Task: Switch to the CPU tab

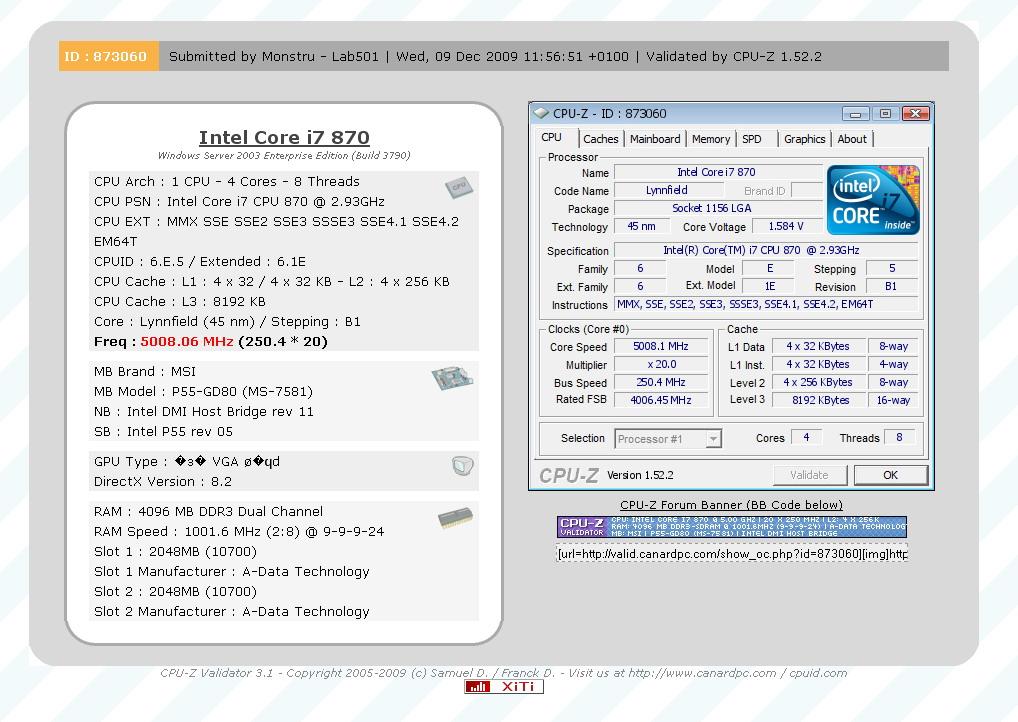Action: [x=551, y=138]
